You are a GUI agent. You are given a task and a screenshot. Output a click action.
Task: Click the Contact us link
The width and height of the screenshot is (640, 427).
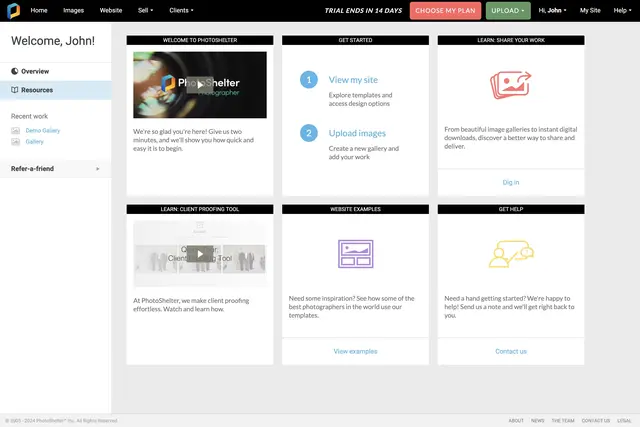point(511,351)
